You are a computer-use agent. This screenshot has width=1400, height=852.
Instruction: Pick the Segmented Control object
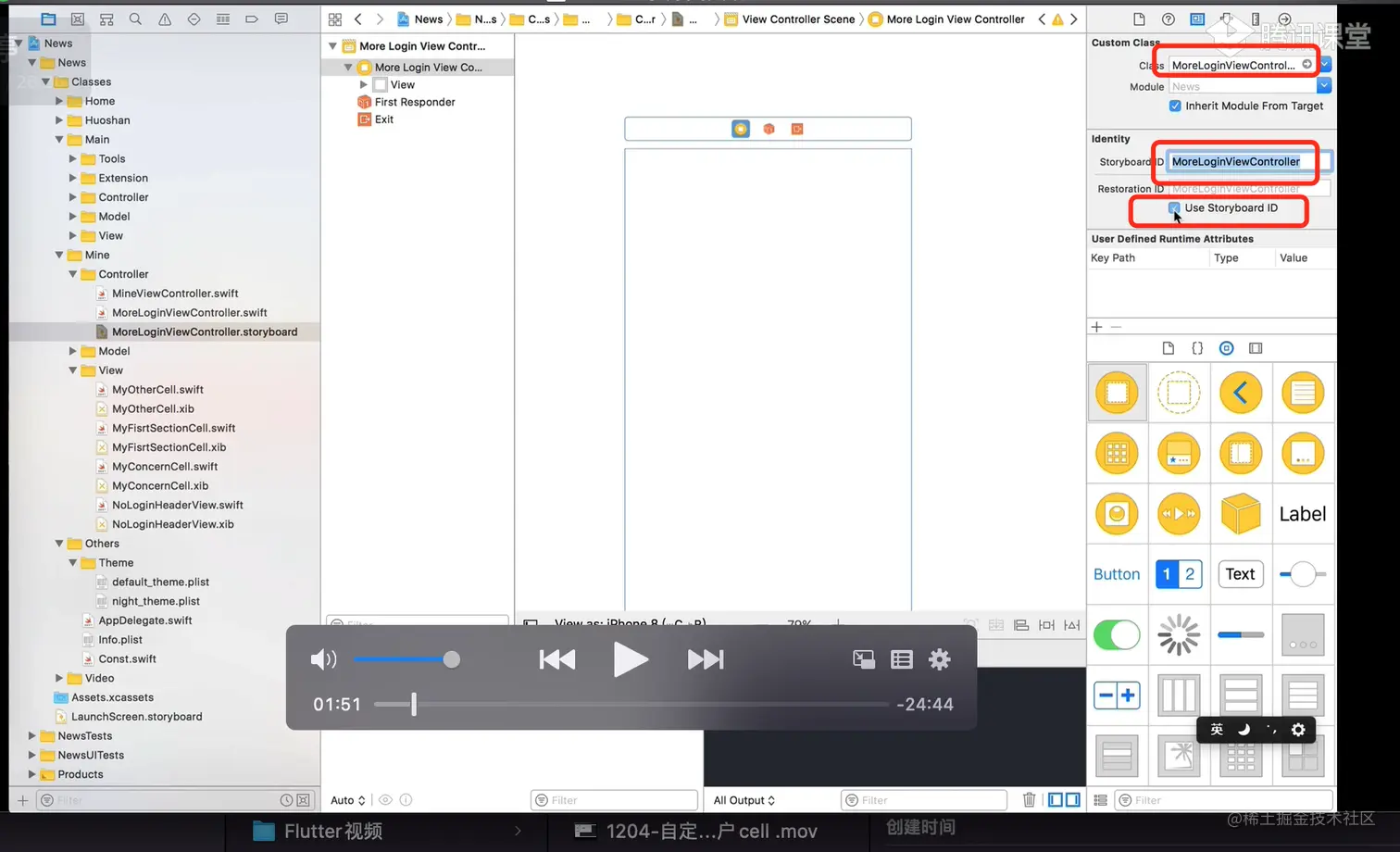1179,574
